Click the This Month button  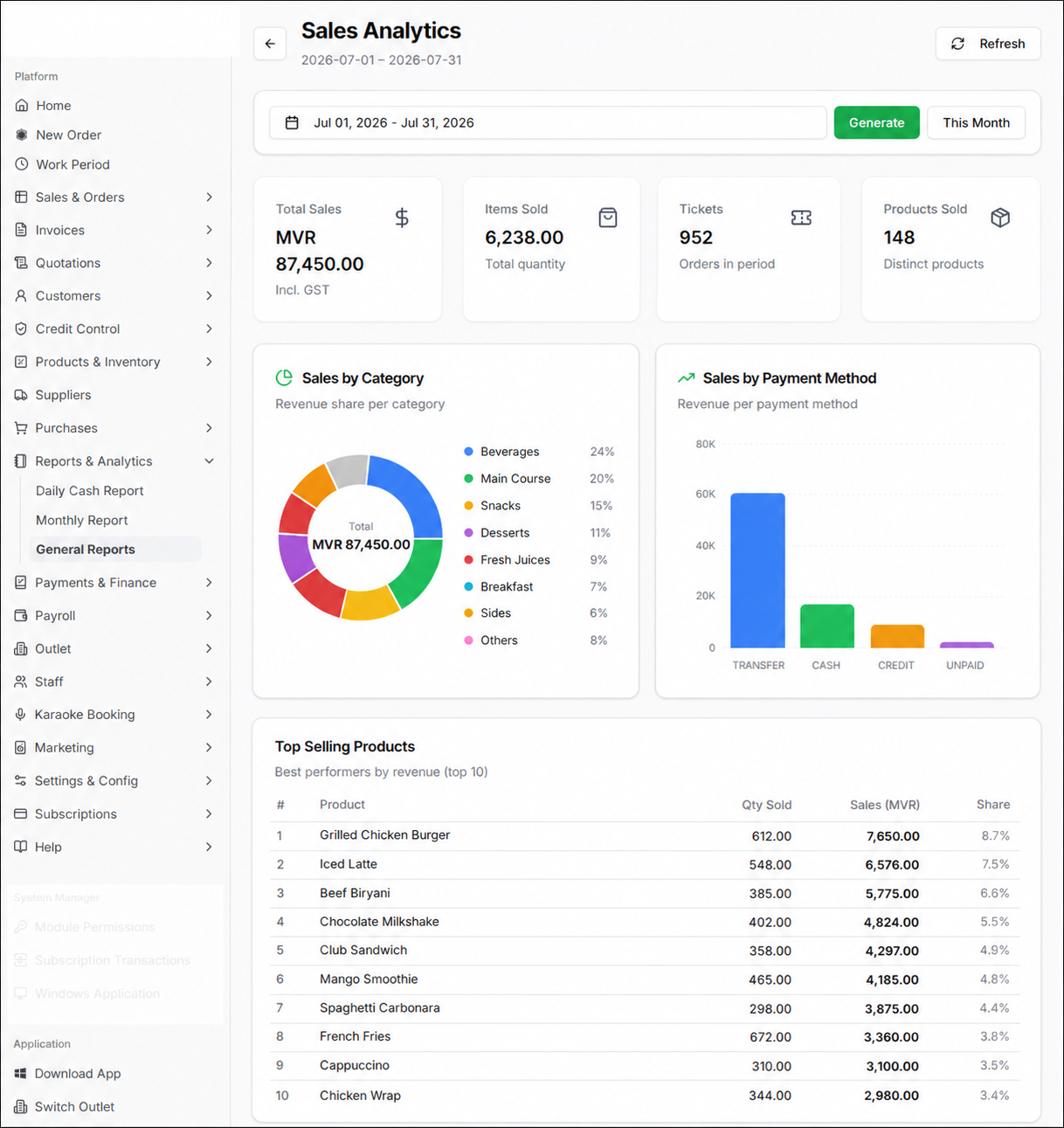pos(976,123)
